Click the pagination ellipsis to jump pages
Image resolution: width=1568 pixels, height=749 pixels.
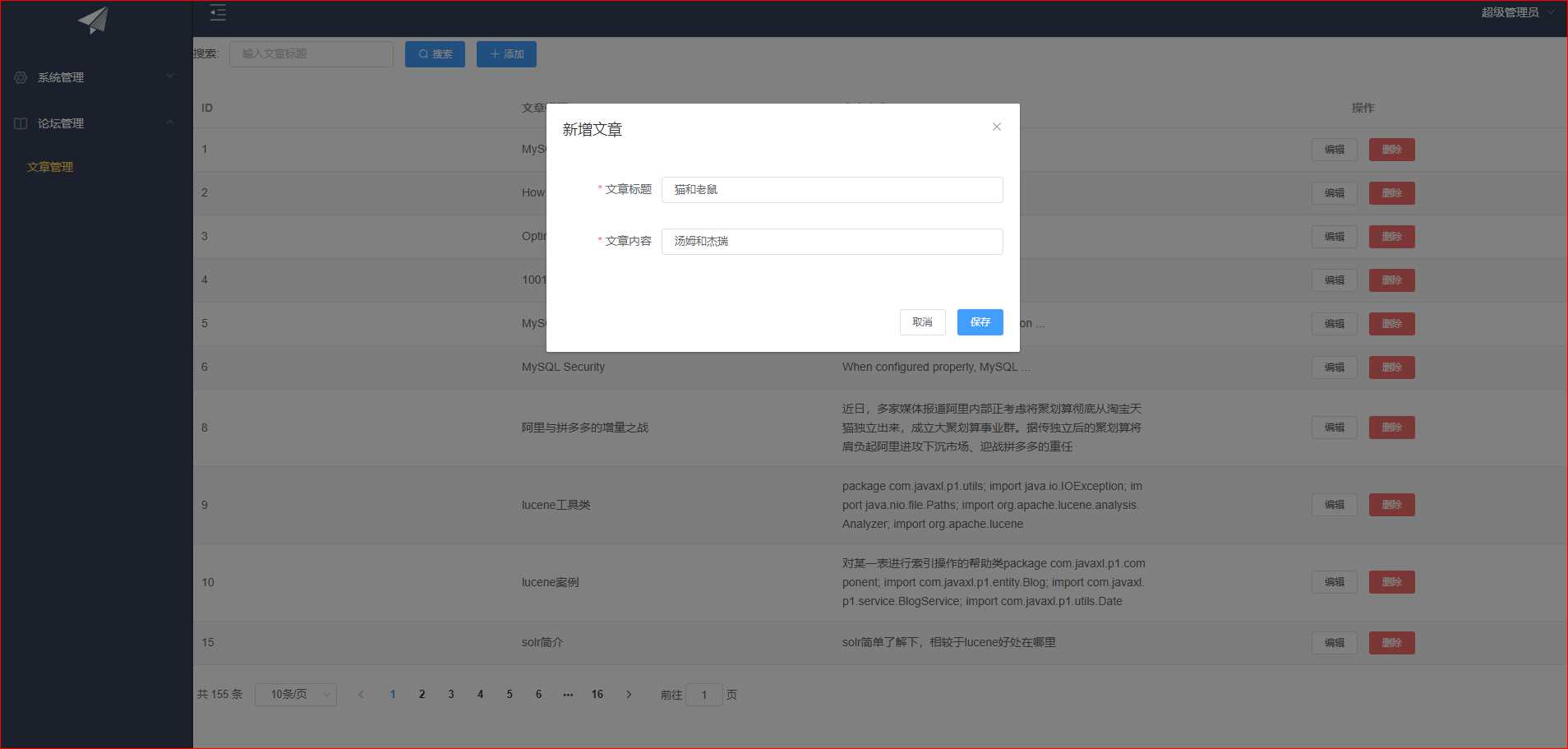click(x=568, y=695)
